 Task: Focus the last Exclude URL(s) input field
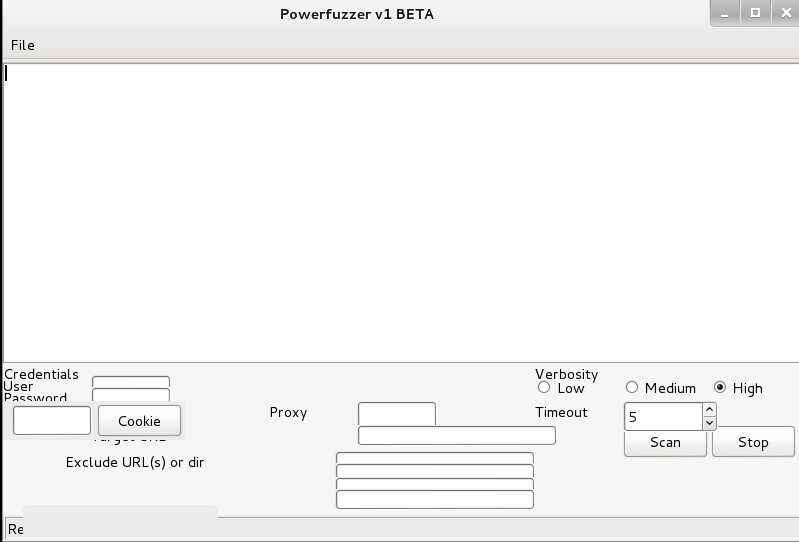tap(435, 499)
